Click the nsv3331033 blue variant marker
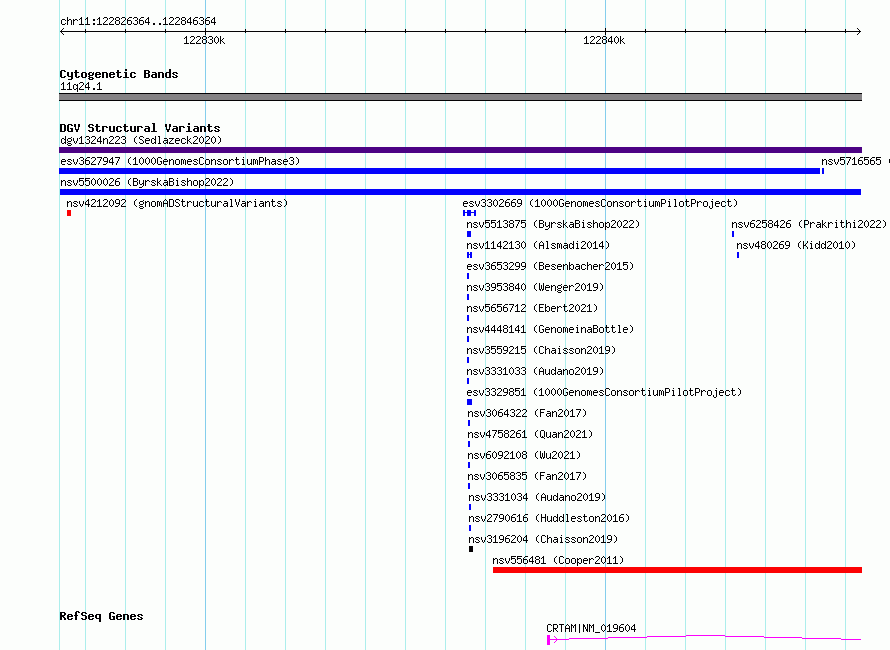 coord(468,381)
